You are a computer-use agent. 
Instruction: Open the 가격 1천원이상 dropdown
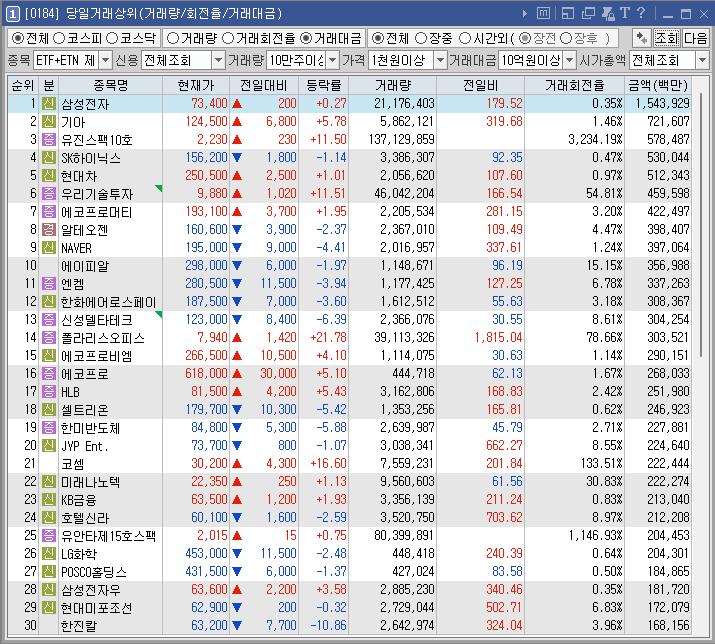[440, 60]
